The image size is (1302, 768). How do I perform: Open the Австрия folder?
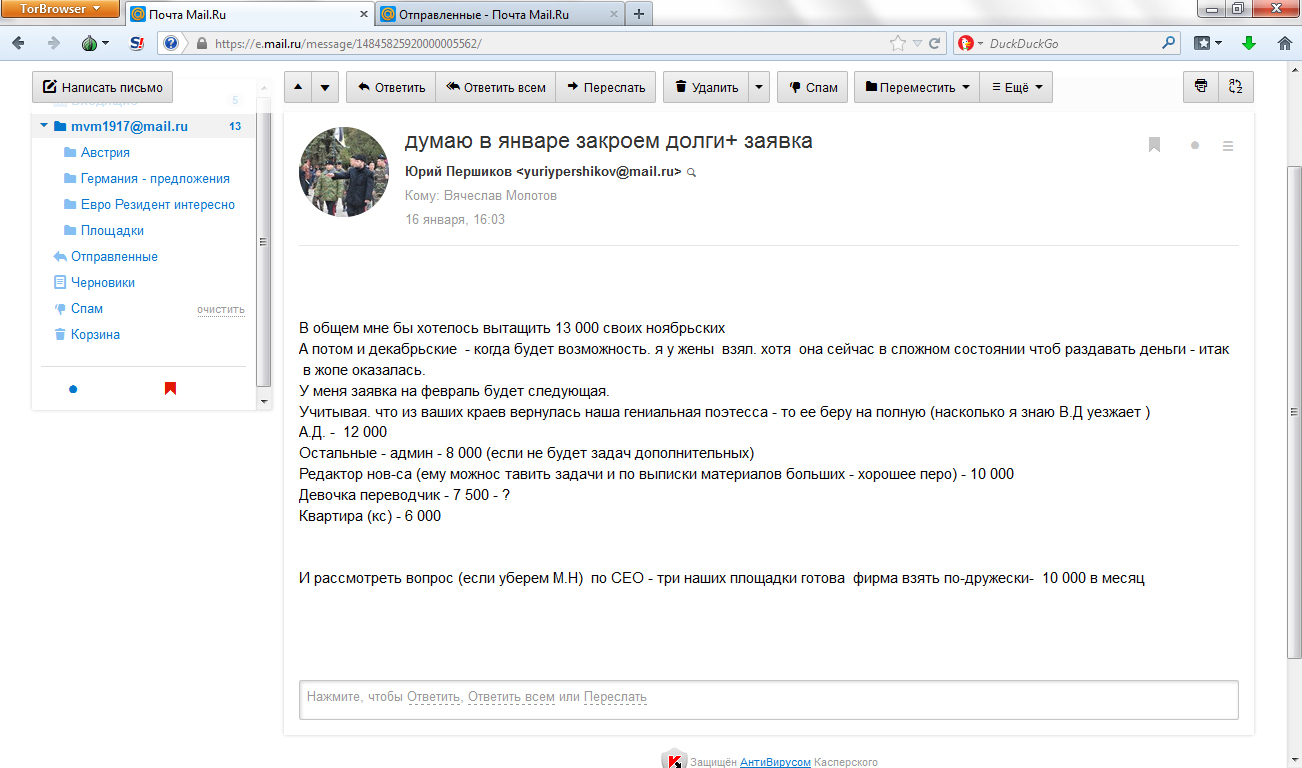[x=105, y=152]
